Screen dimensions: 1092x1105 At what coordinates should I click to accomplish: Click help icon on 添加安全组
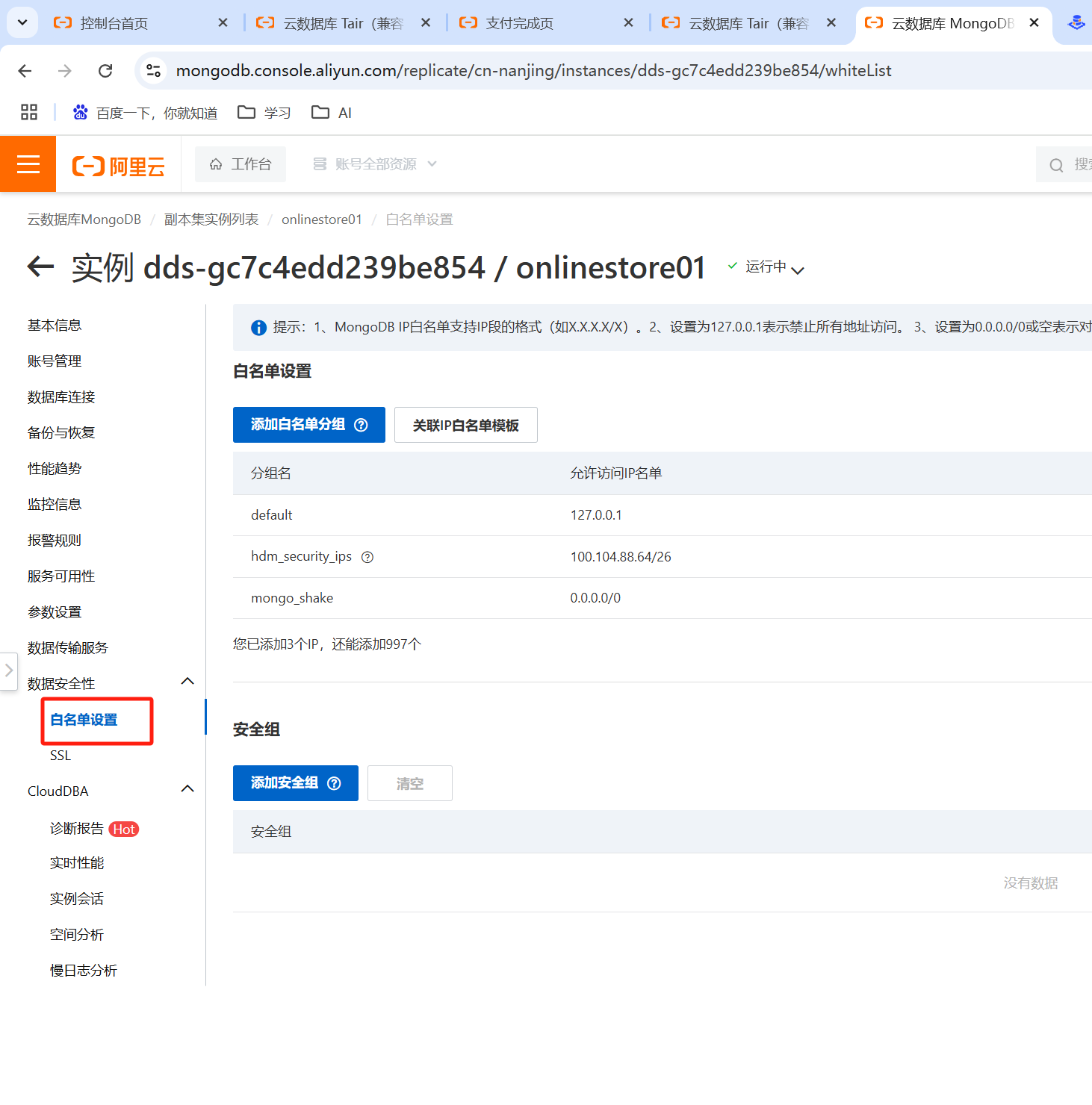[x=334, y=783]
